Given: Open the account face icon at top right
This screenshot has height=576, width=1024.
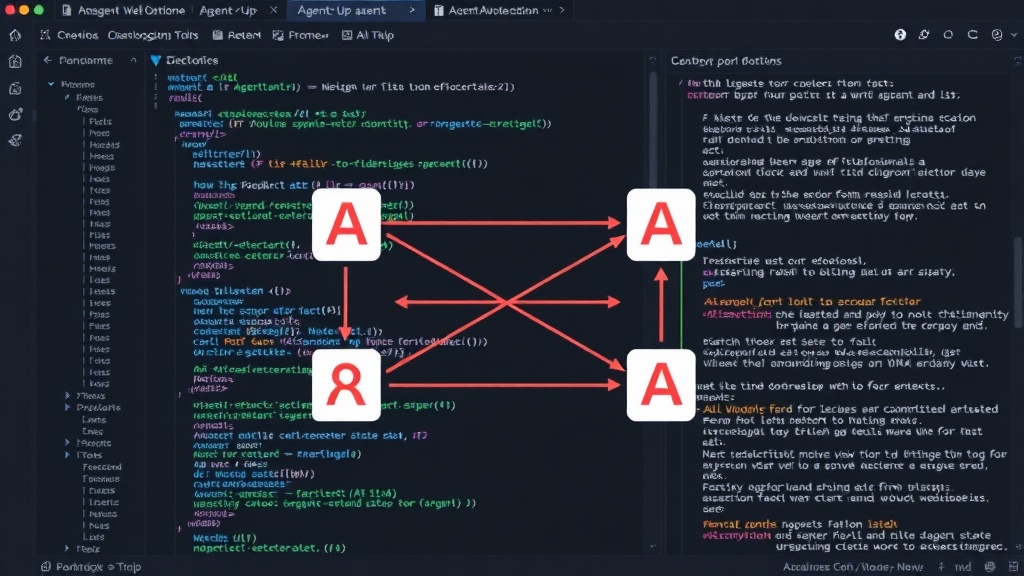Looking at the screenshot, I should click(x=997, y=35).
